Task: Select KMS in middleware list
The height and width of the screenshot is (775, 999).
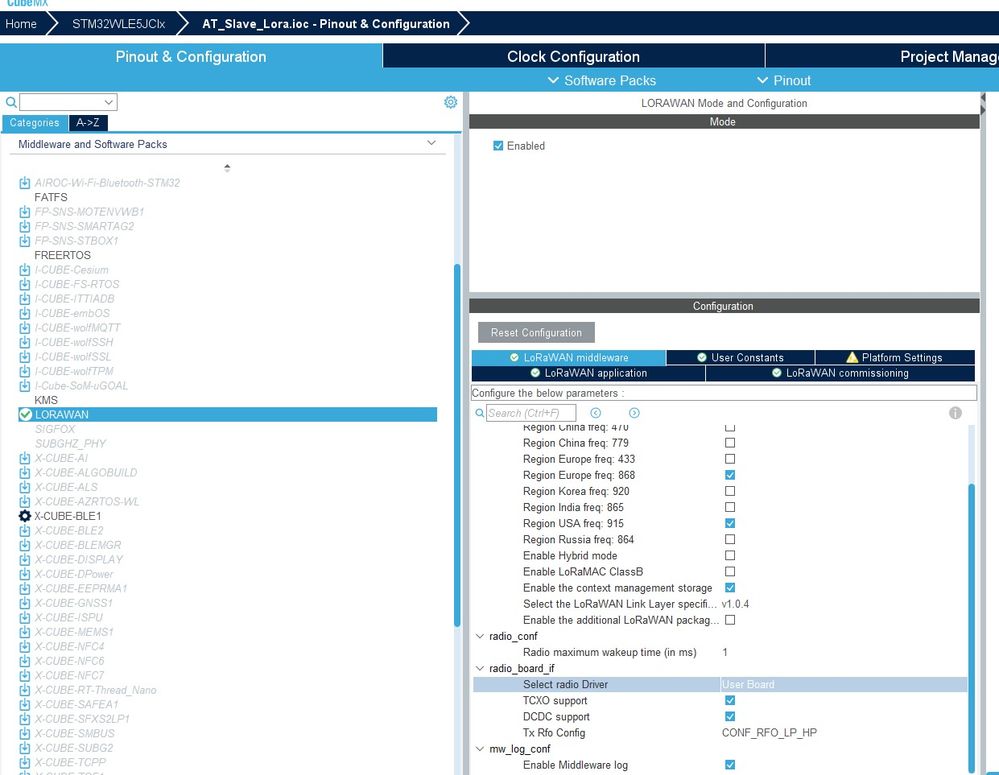Action: [x=46, y=400]
